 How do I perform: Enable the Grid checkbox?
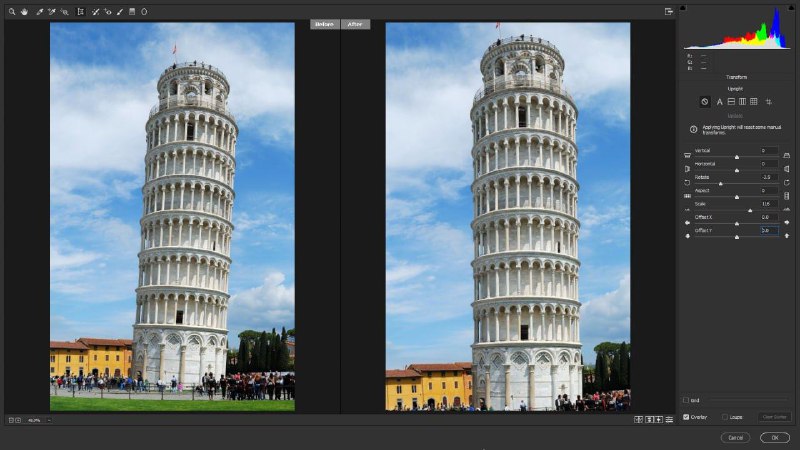[x=686, y=400]
